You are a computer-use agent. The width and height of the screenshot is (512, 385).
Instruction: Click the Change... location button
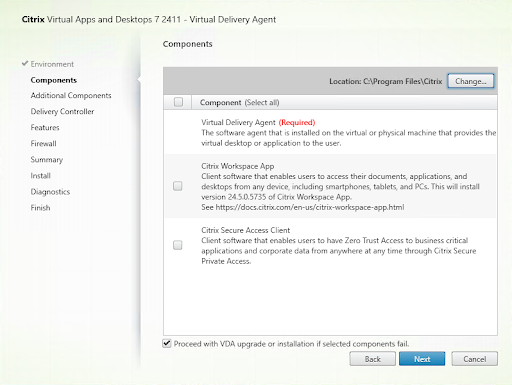point(470,81)
